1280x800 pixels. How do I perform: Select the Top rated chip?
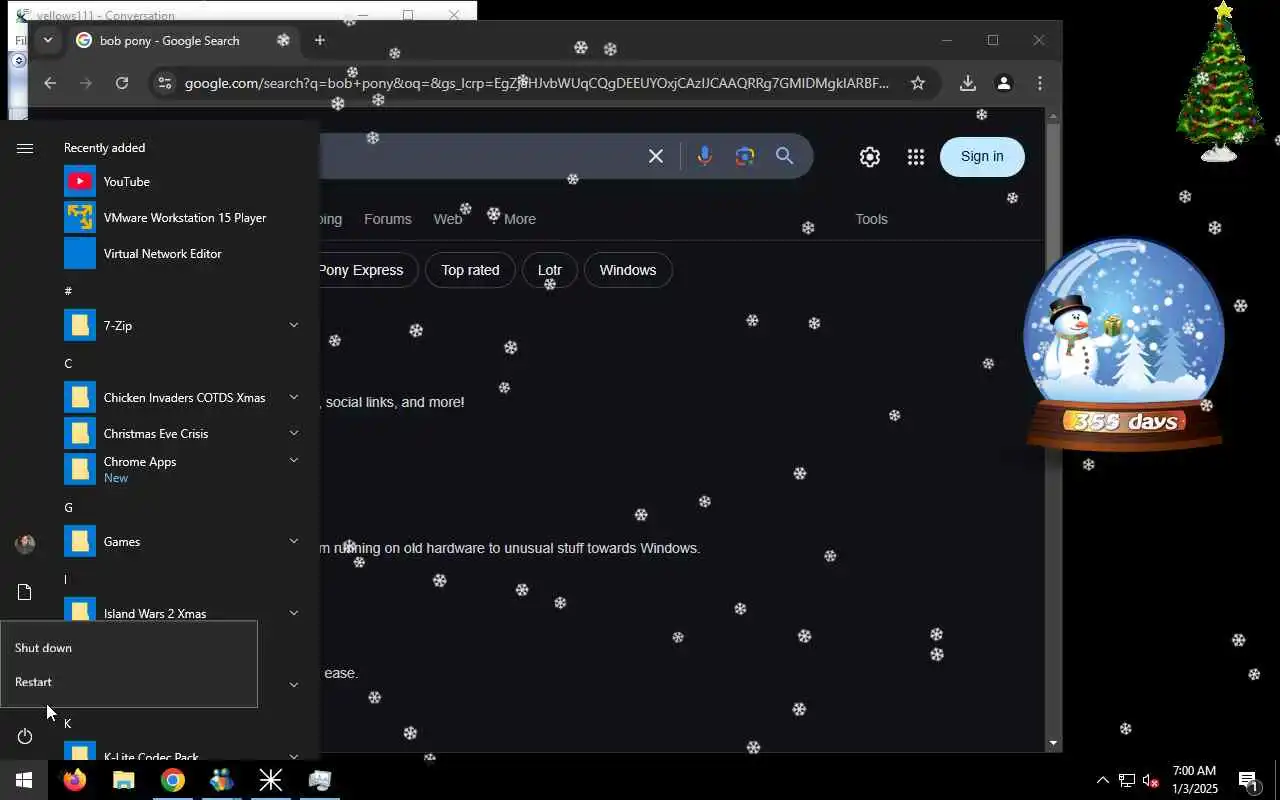tap(470, 270)
